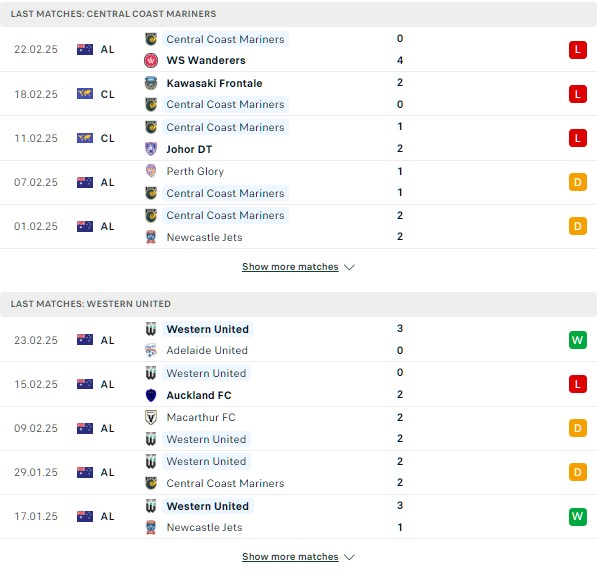Click date 29.01.25
Screen dimensions: 599x576
click(x=36, y=472)
